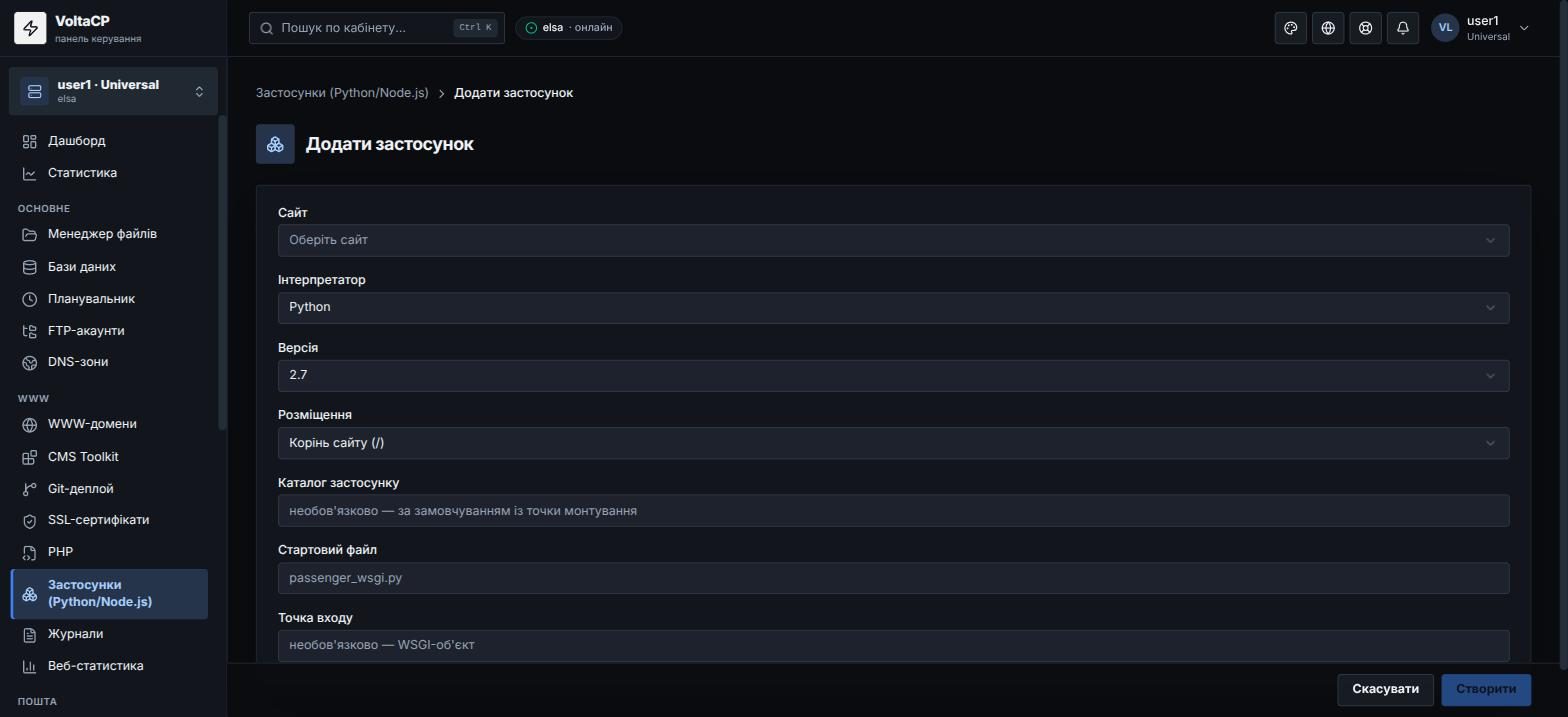Select Застосунки (Python/Node.js) sidebar item
Viewport: 1568px width, 717px height.
pos(109,594)
